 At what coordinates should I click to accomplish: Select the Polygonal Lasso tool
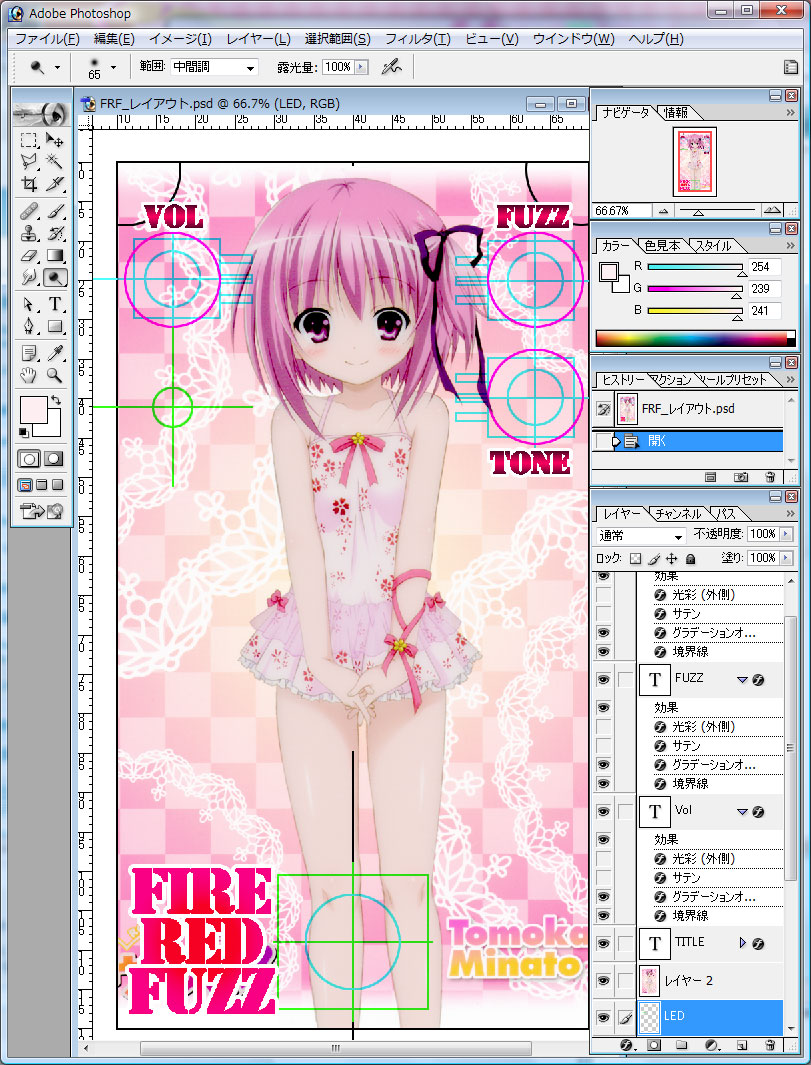(x=29, y=161)
